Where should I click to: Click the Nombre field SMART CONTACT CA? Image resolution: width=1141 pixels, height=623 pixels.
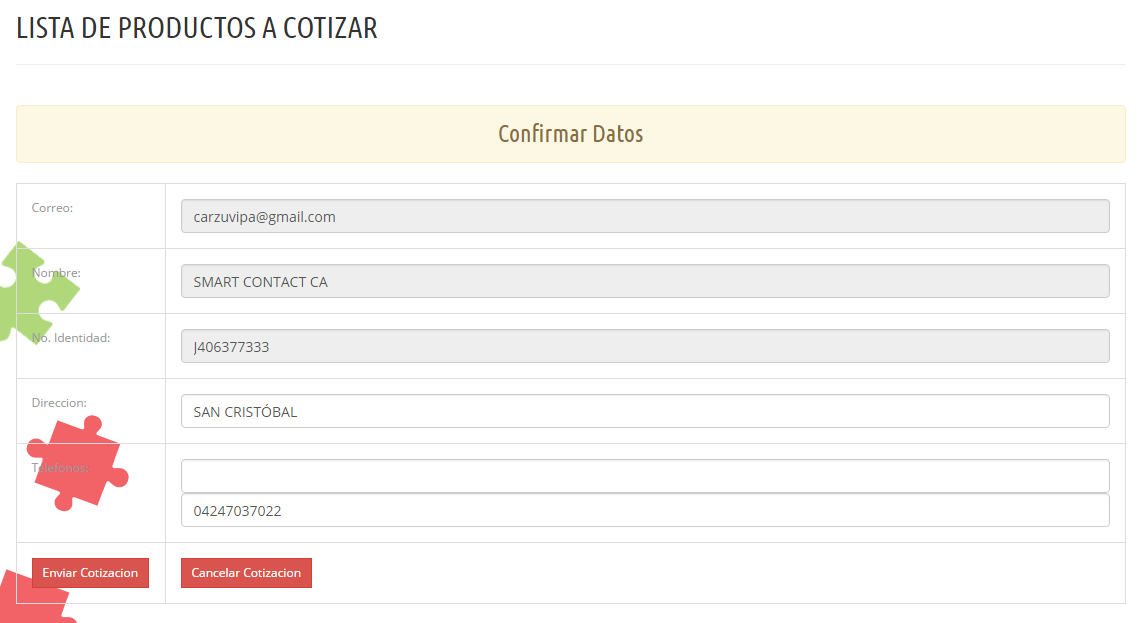[644, 281]
